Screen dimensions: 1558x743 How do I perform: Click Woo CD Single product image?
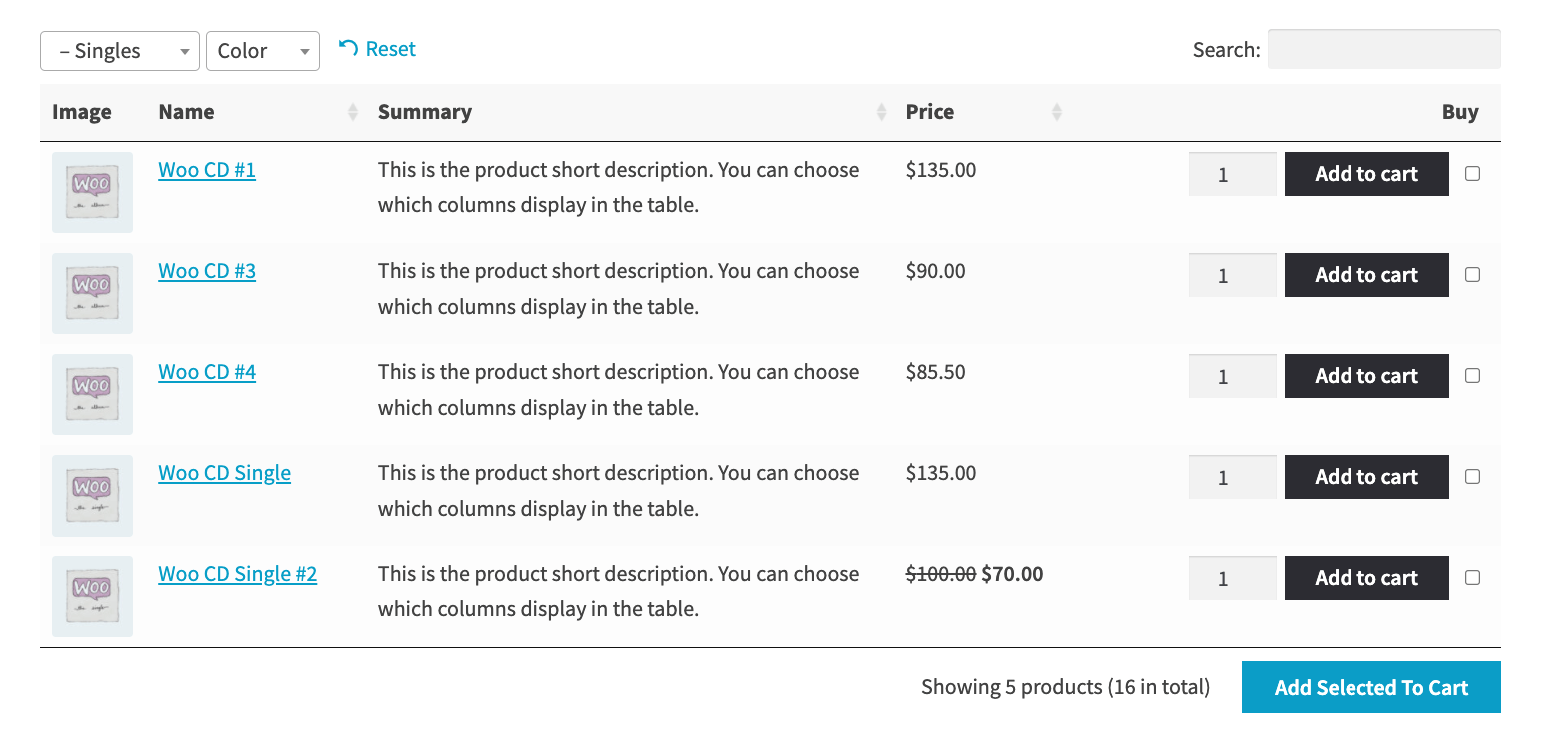coord(92,495)
